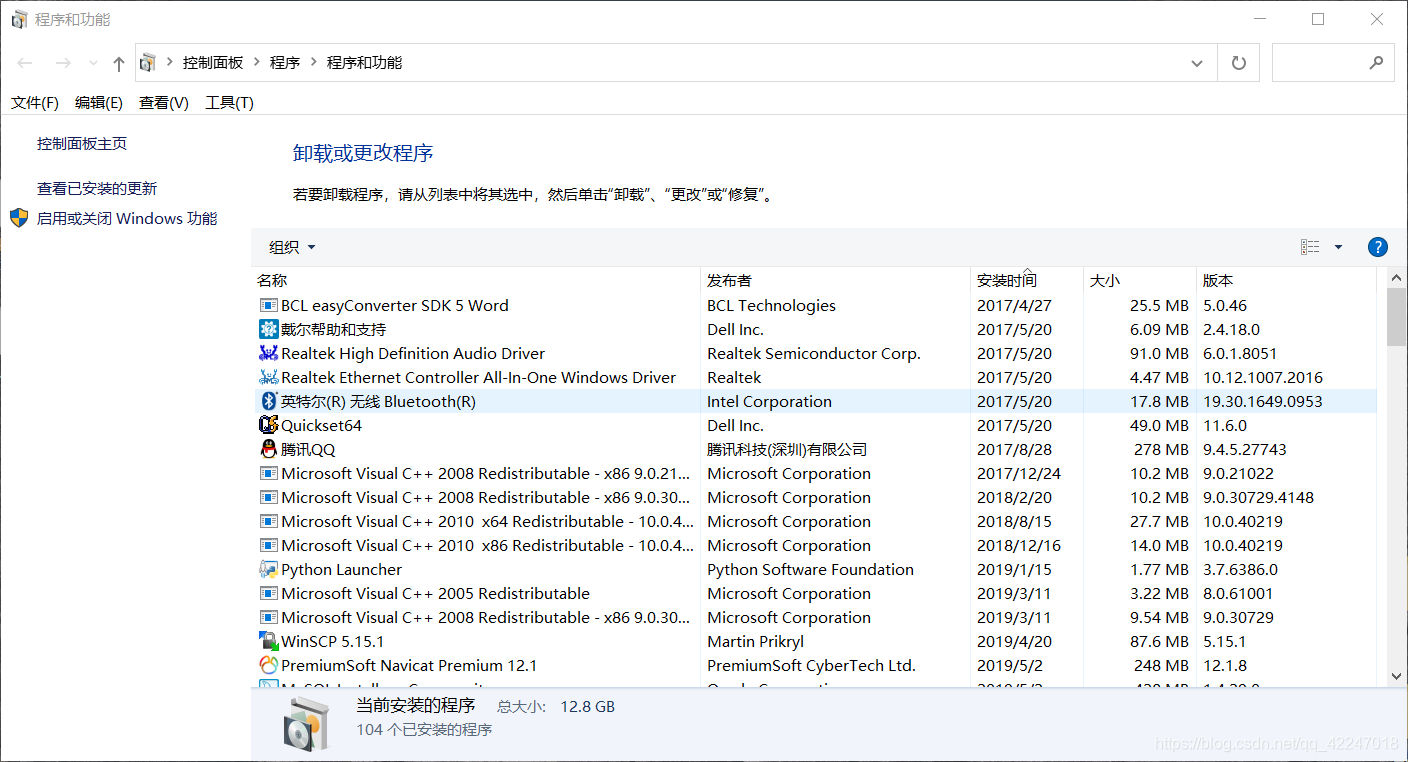Click the control panel icon in the address bar

point(148,63)
